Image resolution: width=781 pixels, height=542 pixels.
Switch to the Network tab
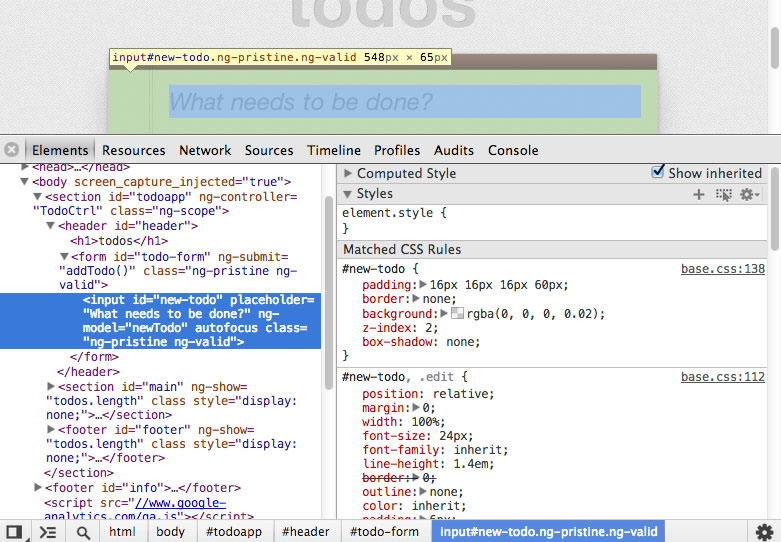tap(205, 150)
